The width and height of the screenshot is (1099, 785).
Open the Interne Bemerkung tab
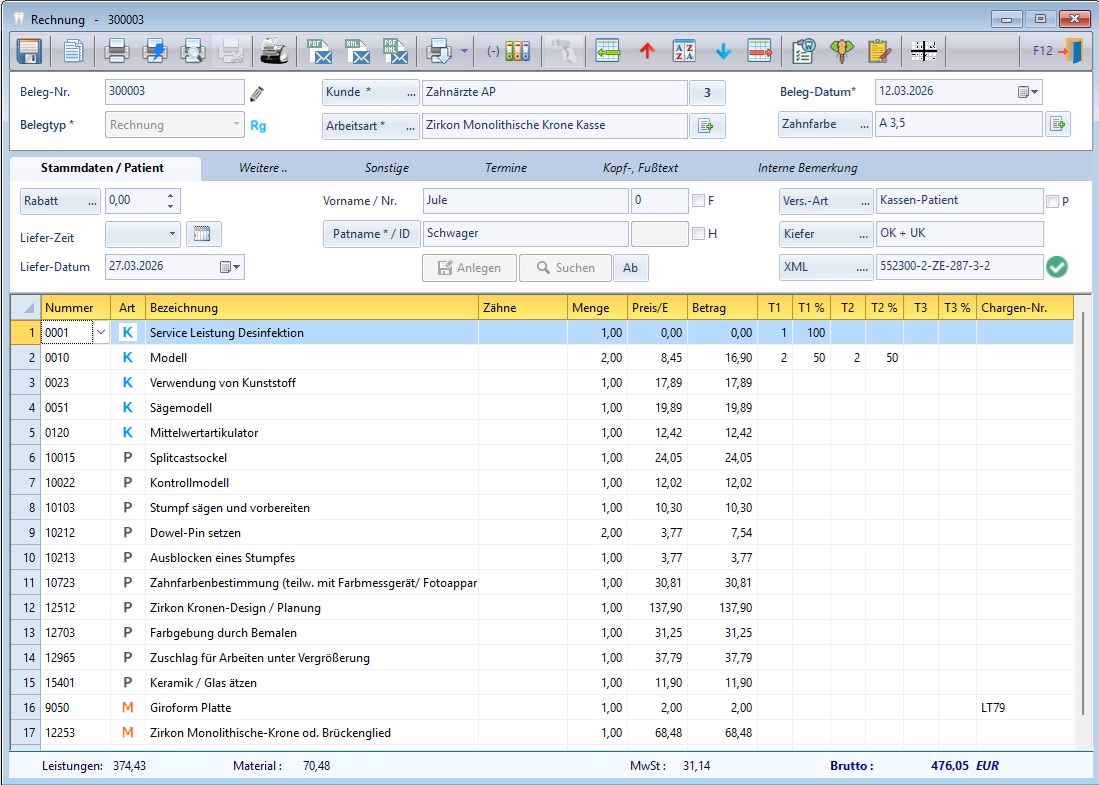pyautogui.click(x=807, y=168)
